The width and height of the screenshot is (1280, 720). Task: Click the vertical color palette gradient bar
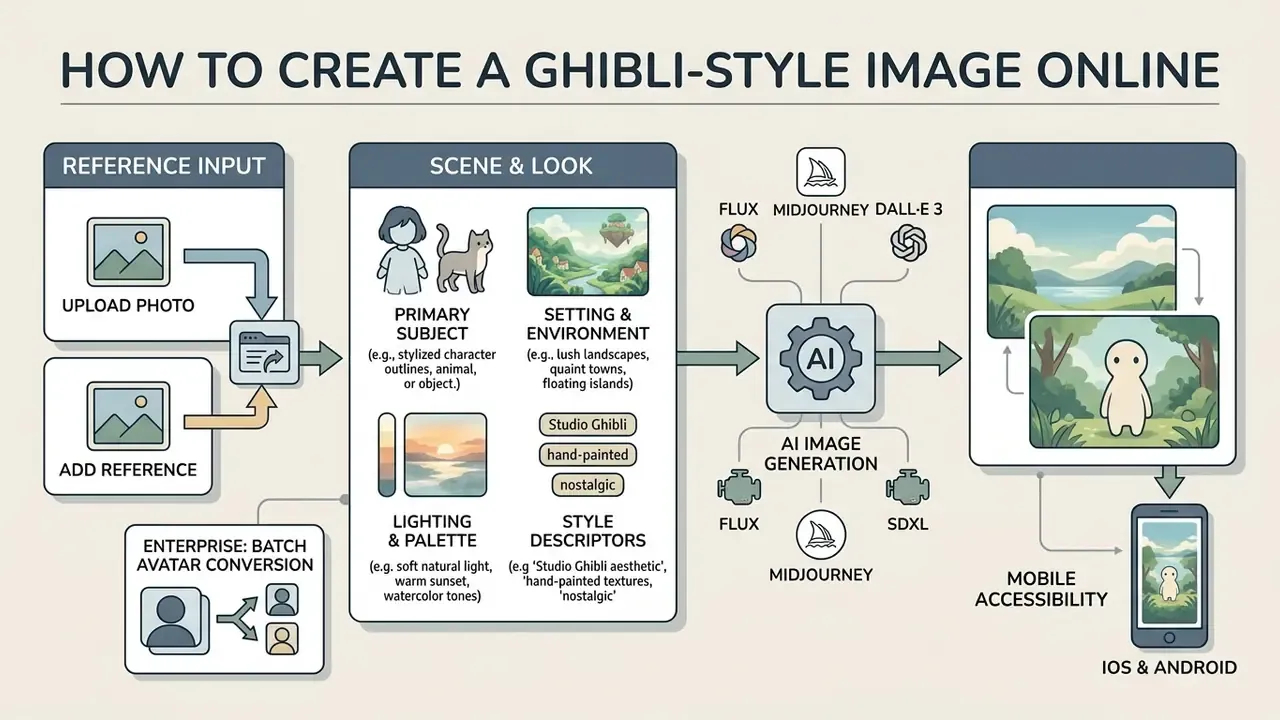(x=386, y=455)
